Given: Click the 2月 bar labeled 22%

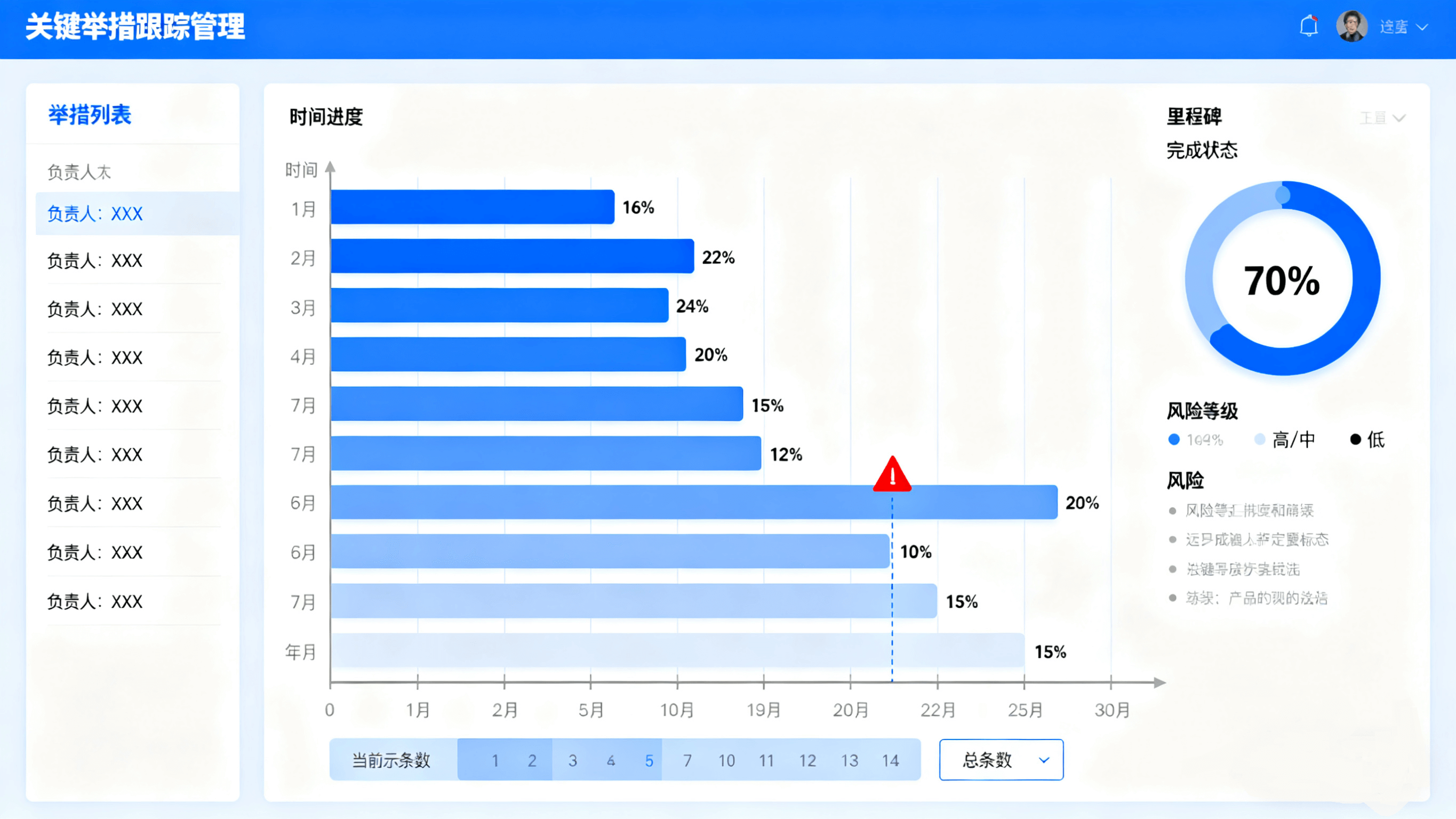Looking at the screenshot, I should 512,256.
